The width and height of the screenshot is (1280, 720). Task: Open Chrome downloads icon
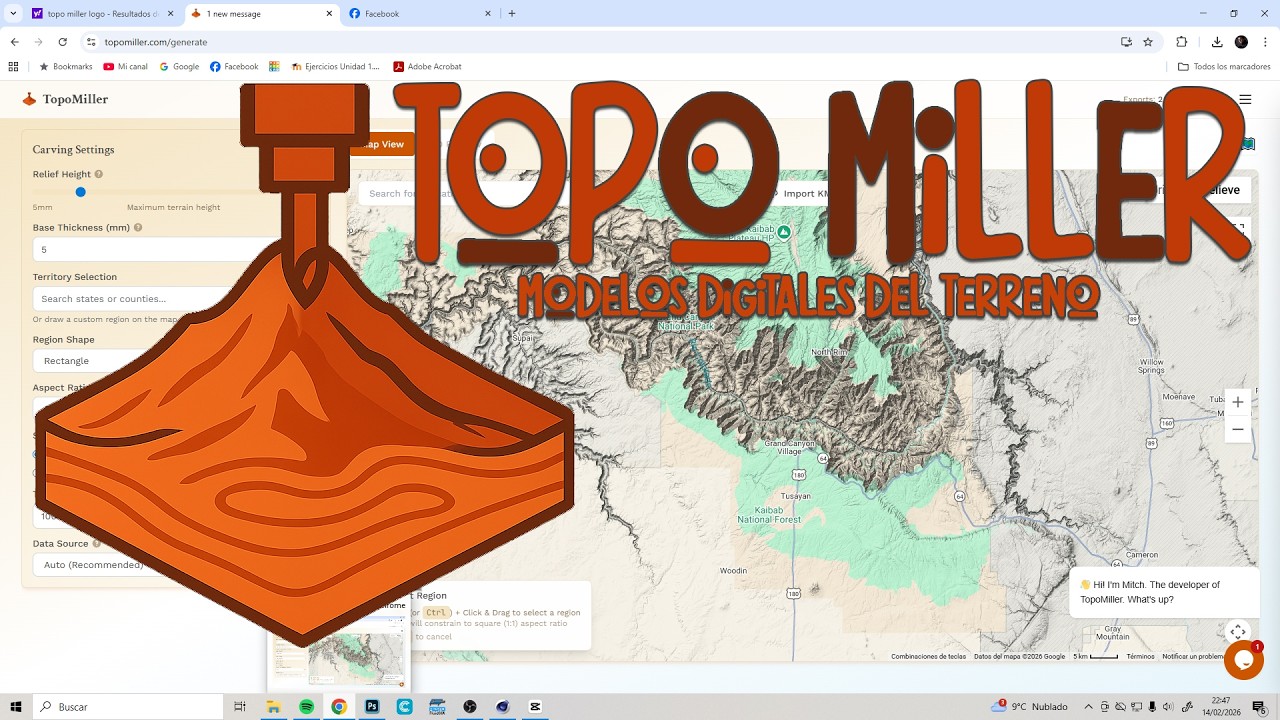click(1217, 42)
